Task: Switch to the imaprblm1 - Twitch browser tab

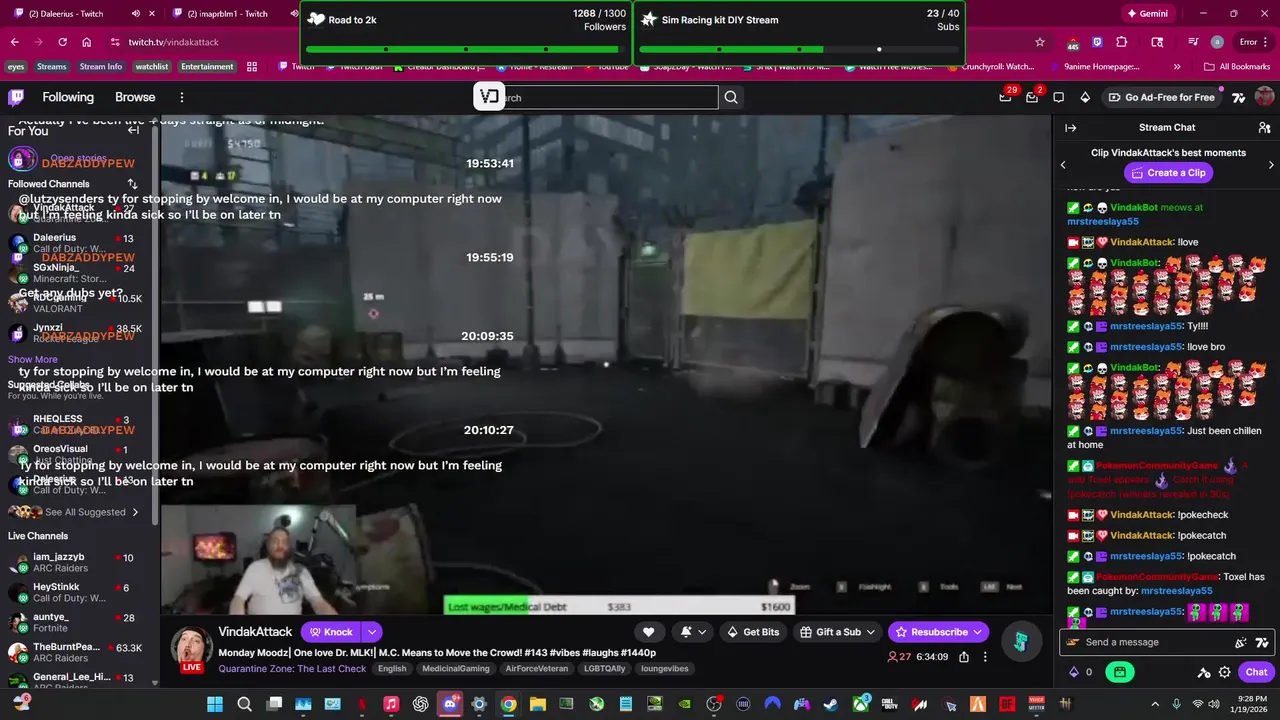Action: point(230,13)
